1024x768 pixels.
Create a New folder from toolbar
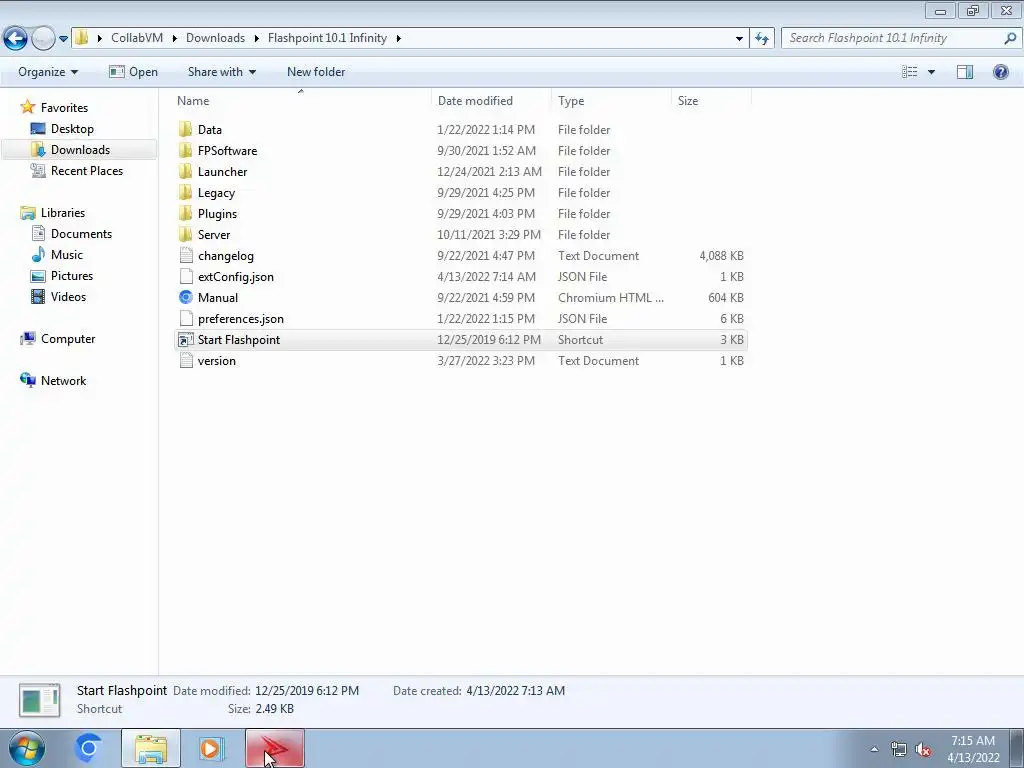(x=316, y=72)
